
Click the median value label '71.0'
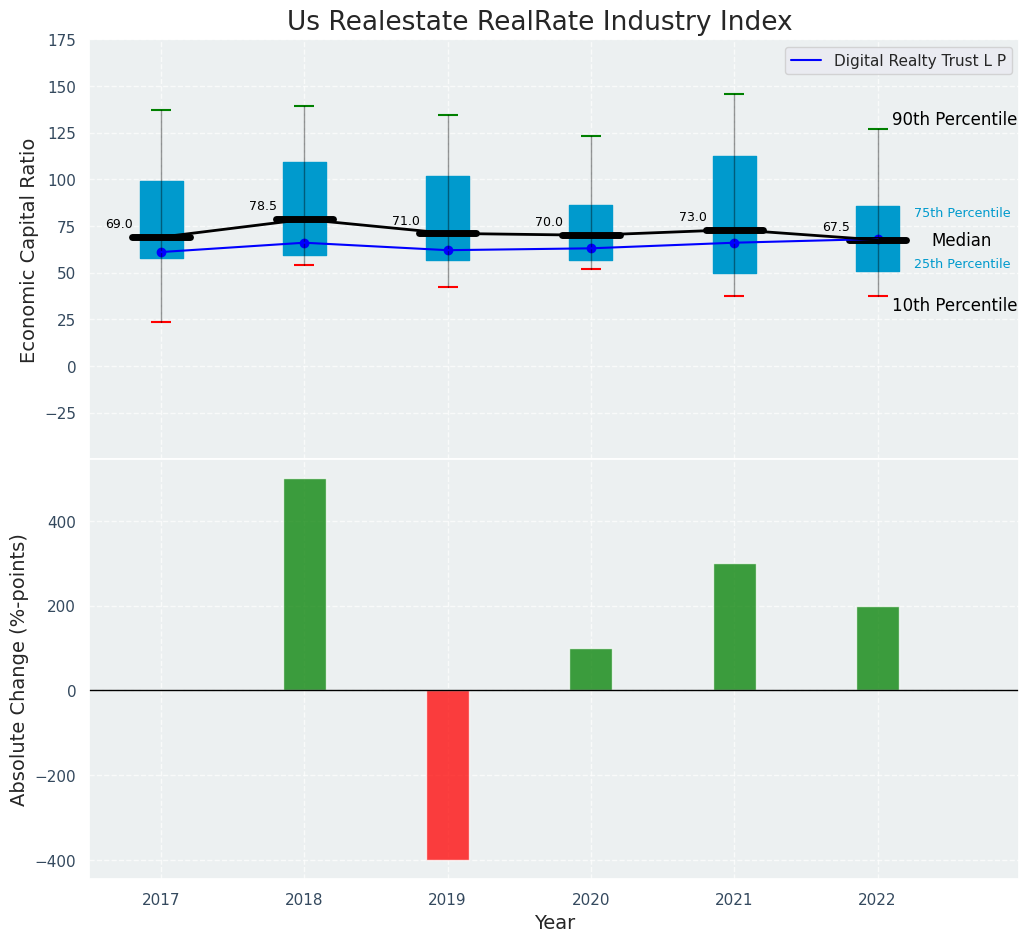(406, 221)
